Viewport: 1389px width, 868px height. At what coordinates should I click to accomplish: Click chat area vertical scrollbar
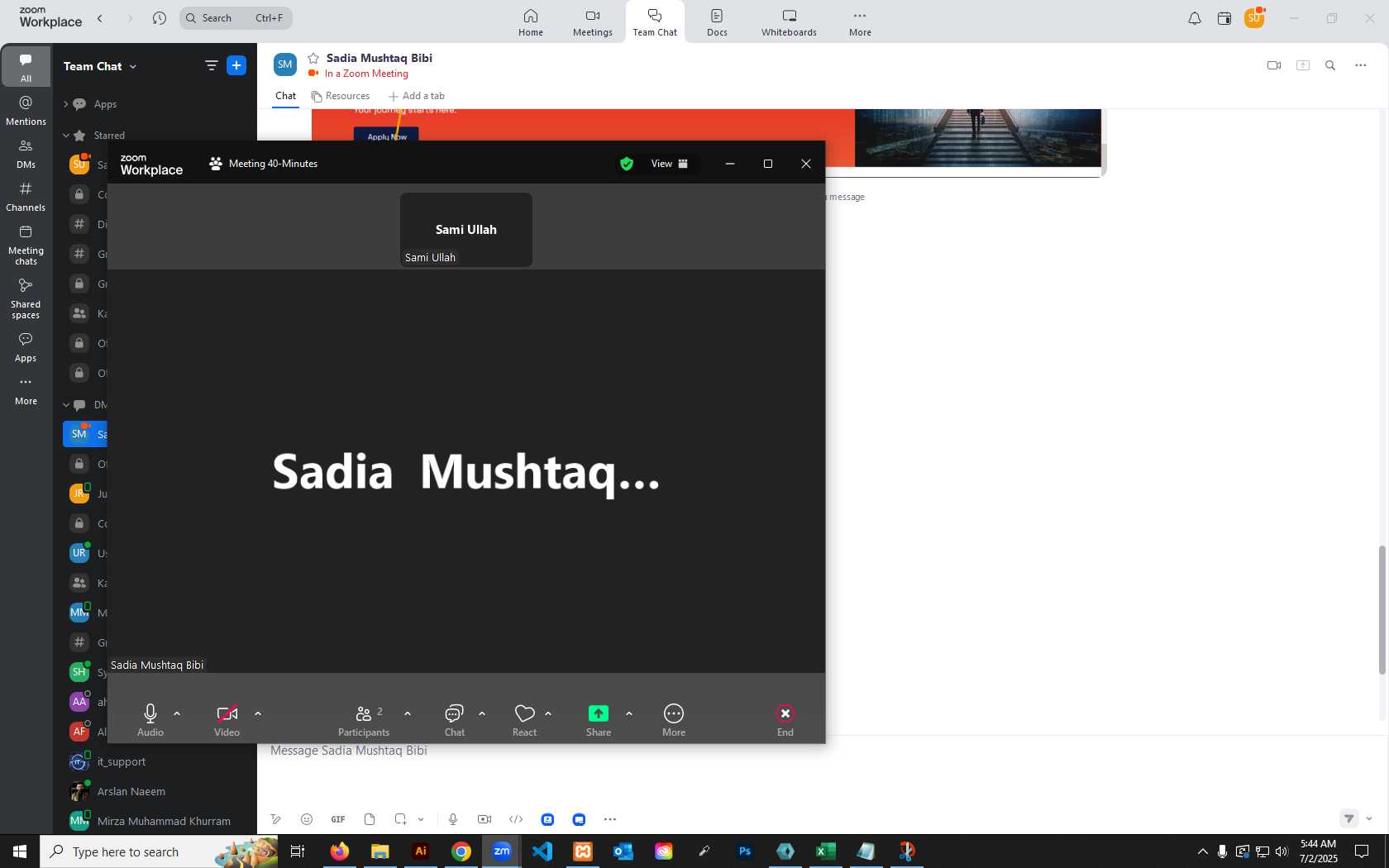1381,610
